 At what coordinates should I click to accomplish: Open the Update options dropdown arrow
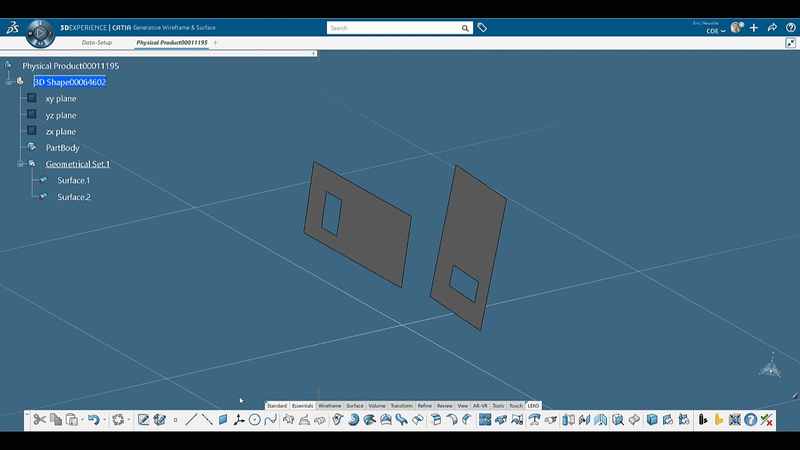(x=129, y=420)
